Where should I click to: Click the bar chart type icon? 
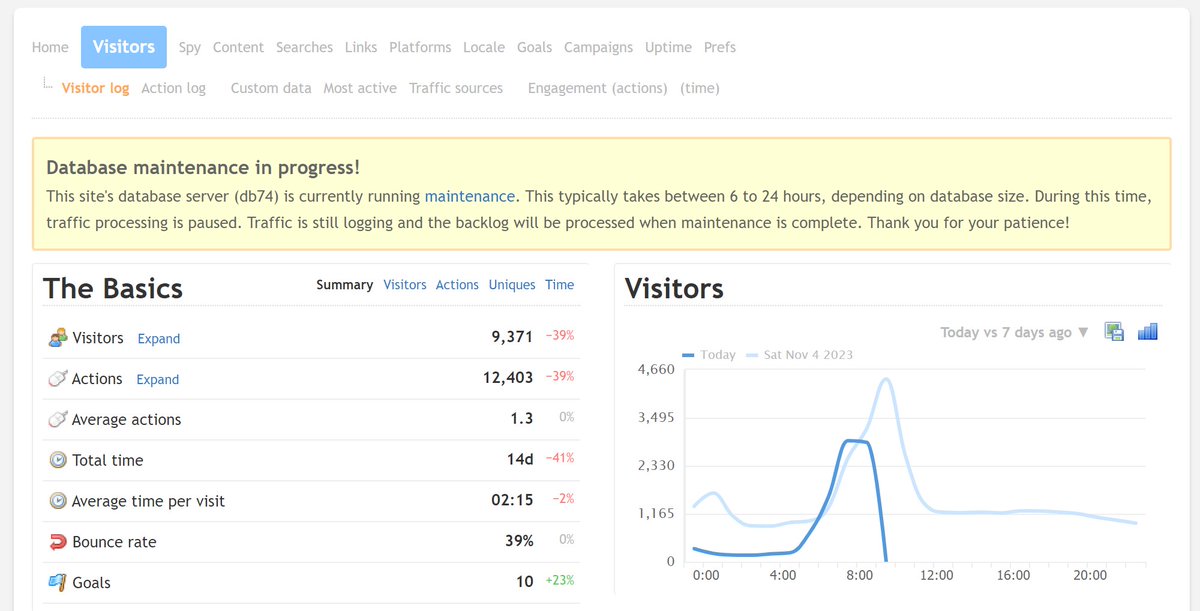[1148, 331]
